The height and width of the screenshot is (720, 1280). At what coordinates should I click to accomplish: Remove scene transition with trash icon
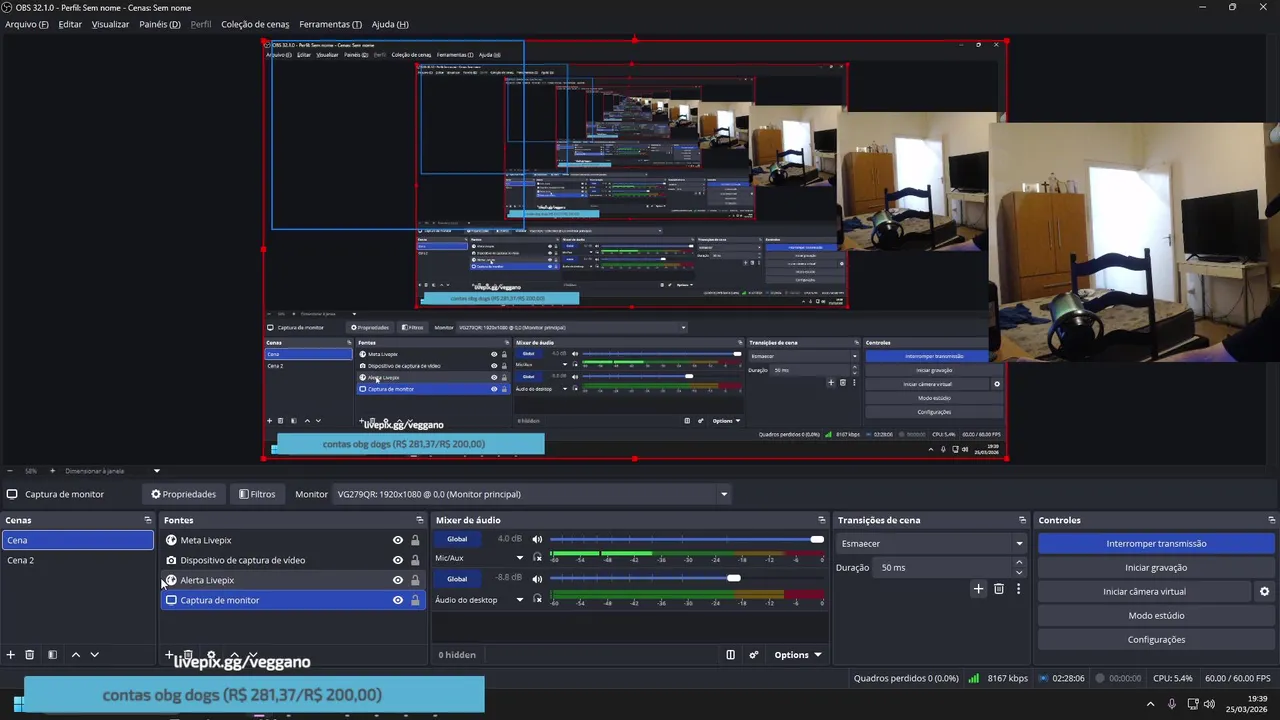tap(998, 589)
